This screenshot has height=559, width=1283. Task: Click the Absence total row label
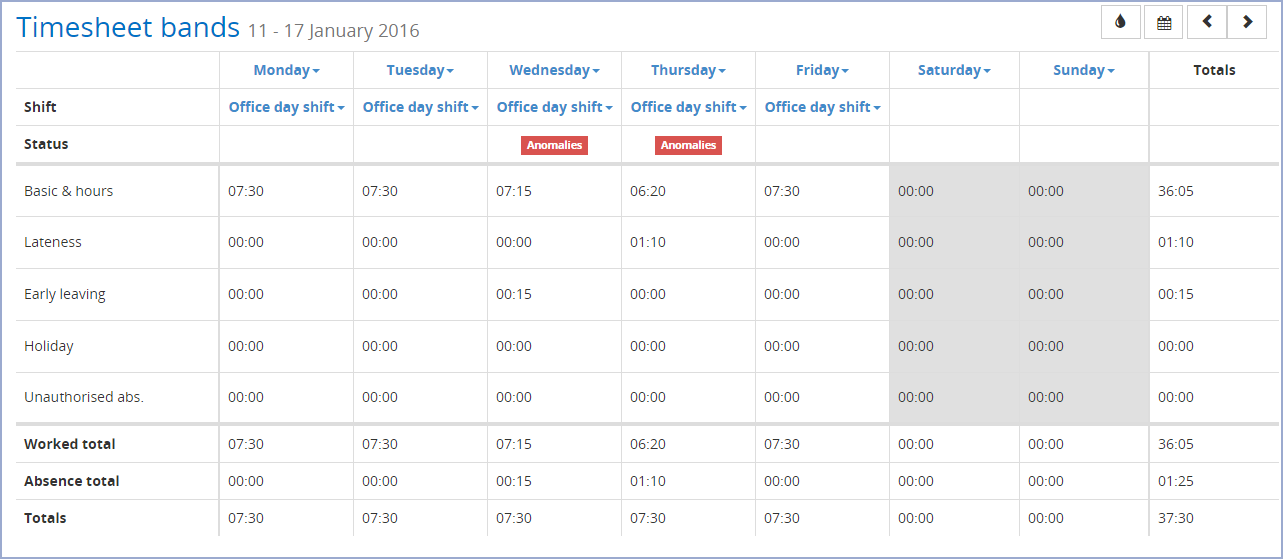[72, 481]
